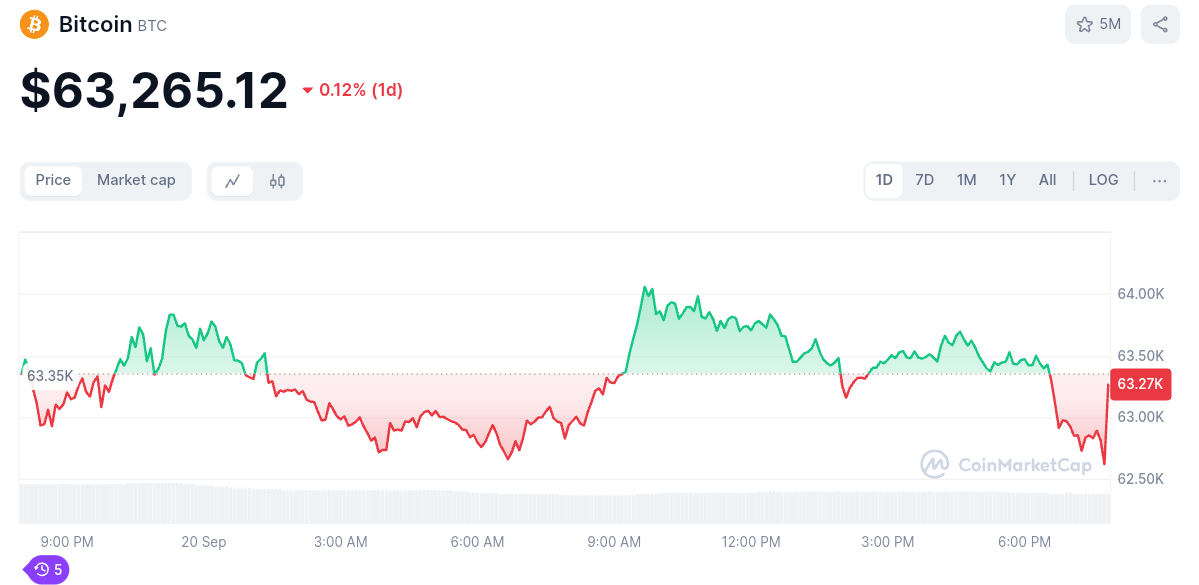Toggle the chart to Market cap
Viewport: 1199px width, 585px height.
[136, 181]
